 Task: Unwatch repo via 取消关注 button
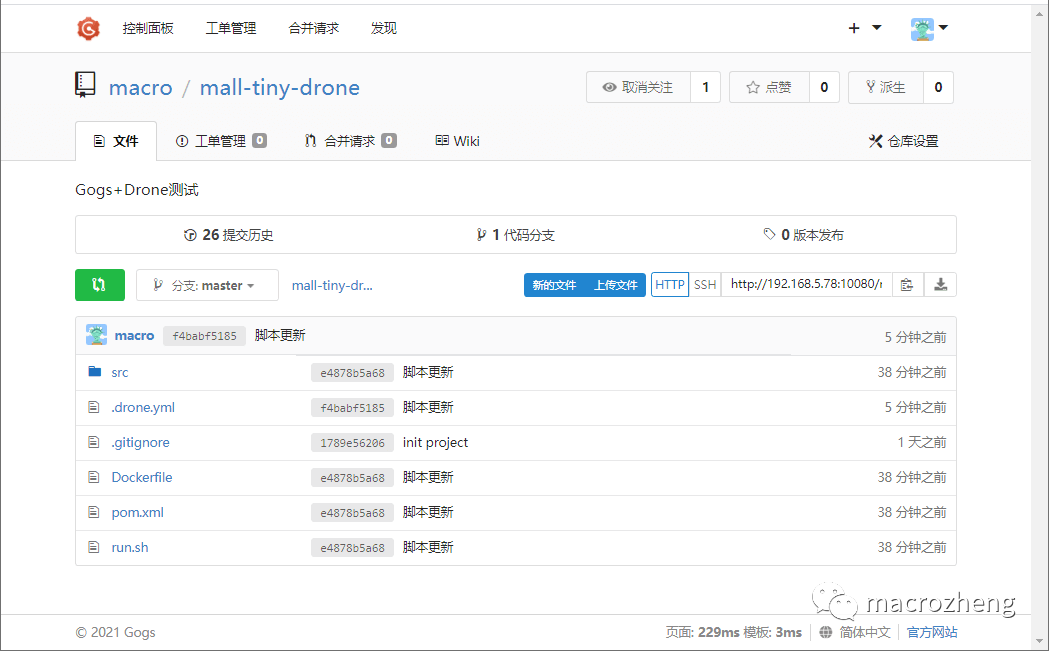coord(638,87)
